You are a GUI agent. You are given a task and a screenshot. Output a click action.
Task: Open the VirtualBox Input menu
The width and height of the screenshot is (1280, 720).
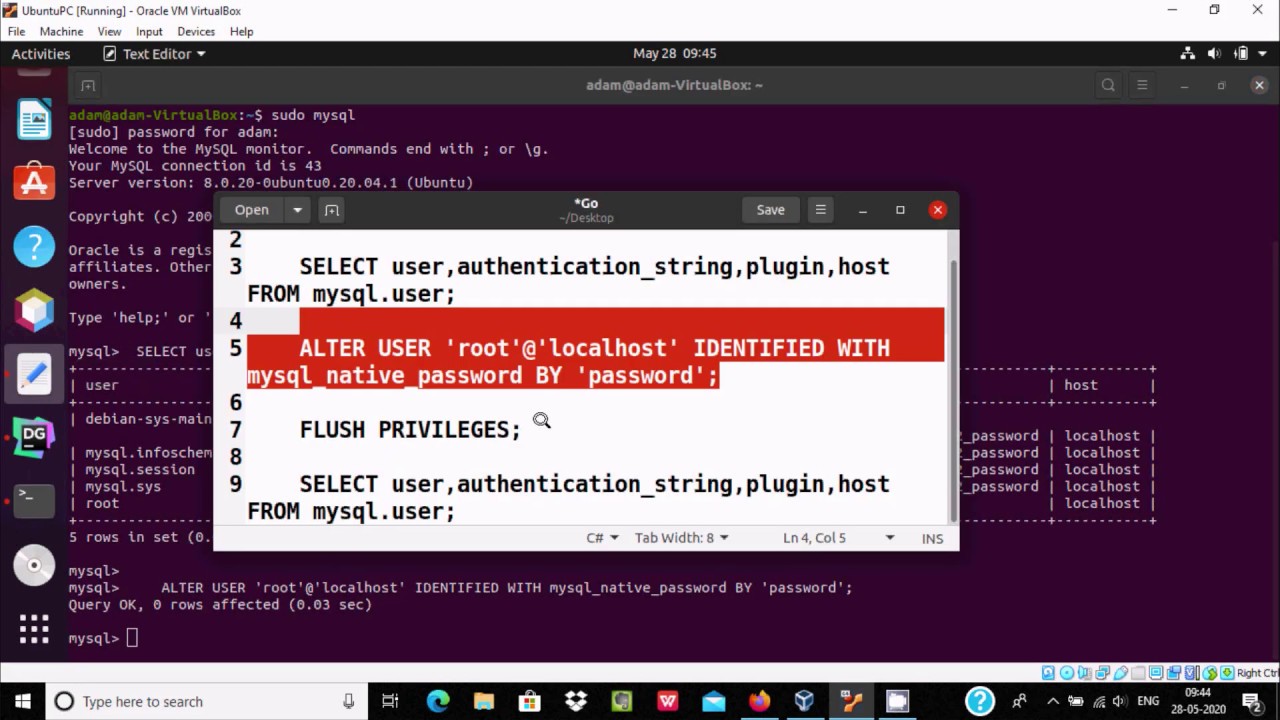(149, 31)
